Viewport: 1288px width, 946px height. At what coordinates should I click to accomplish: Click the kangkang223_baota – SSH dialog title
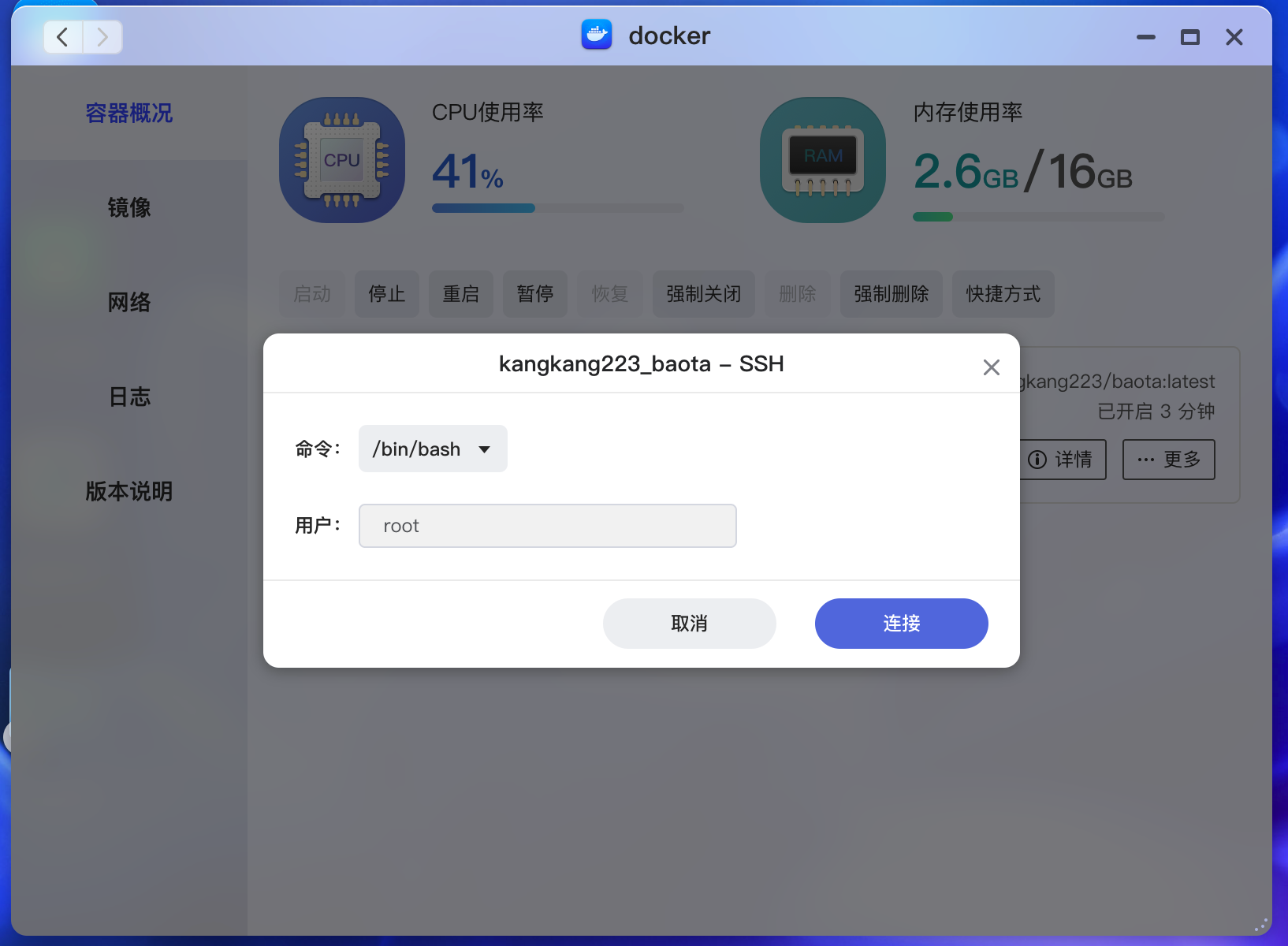pos(642,364)
